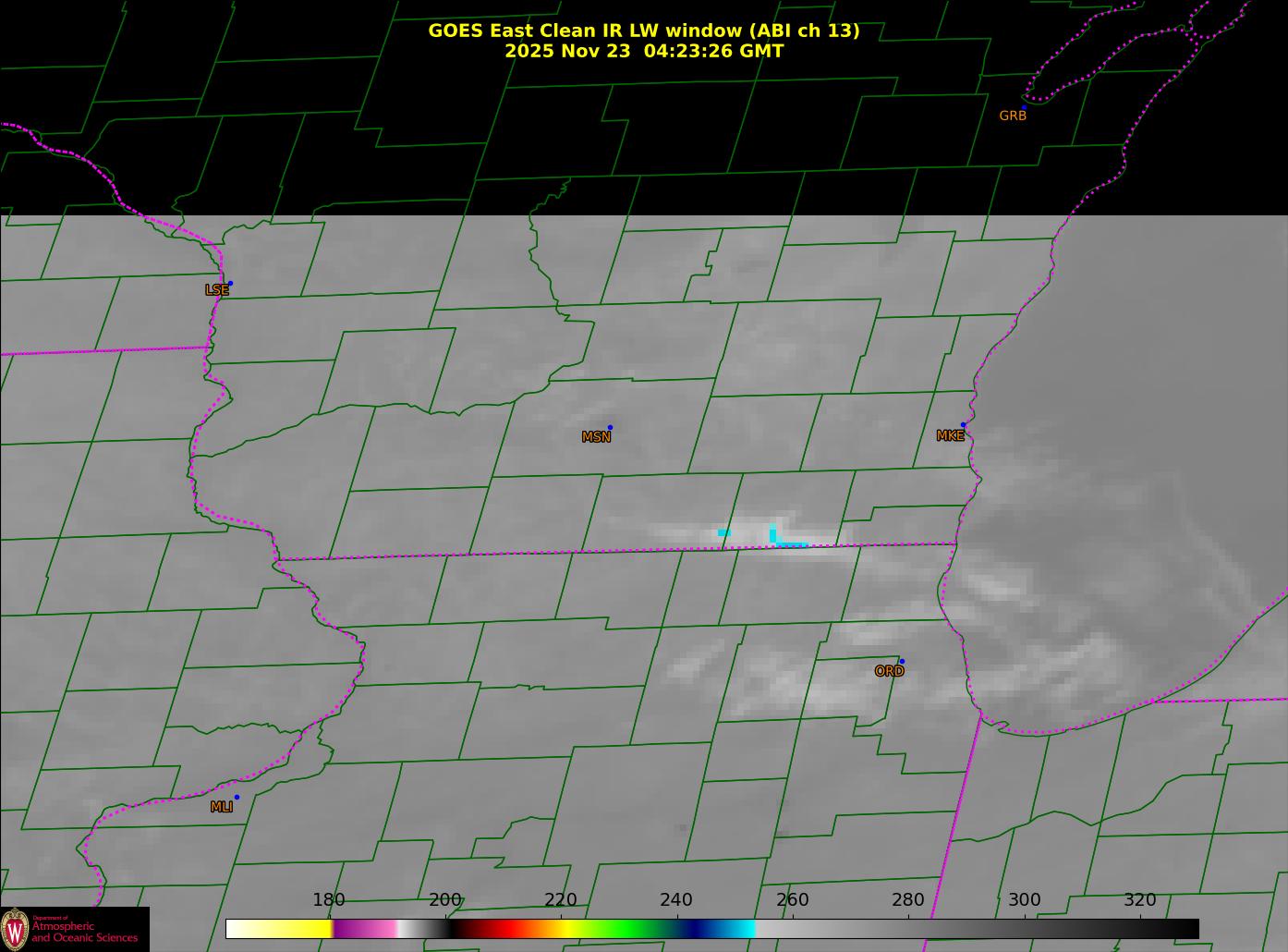1288x952 pixels.
Task: Click the 280 colorbar label
Action: coord(907,900)
